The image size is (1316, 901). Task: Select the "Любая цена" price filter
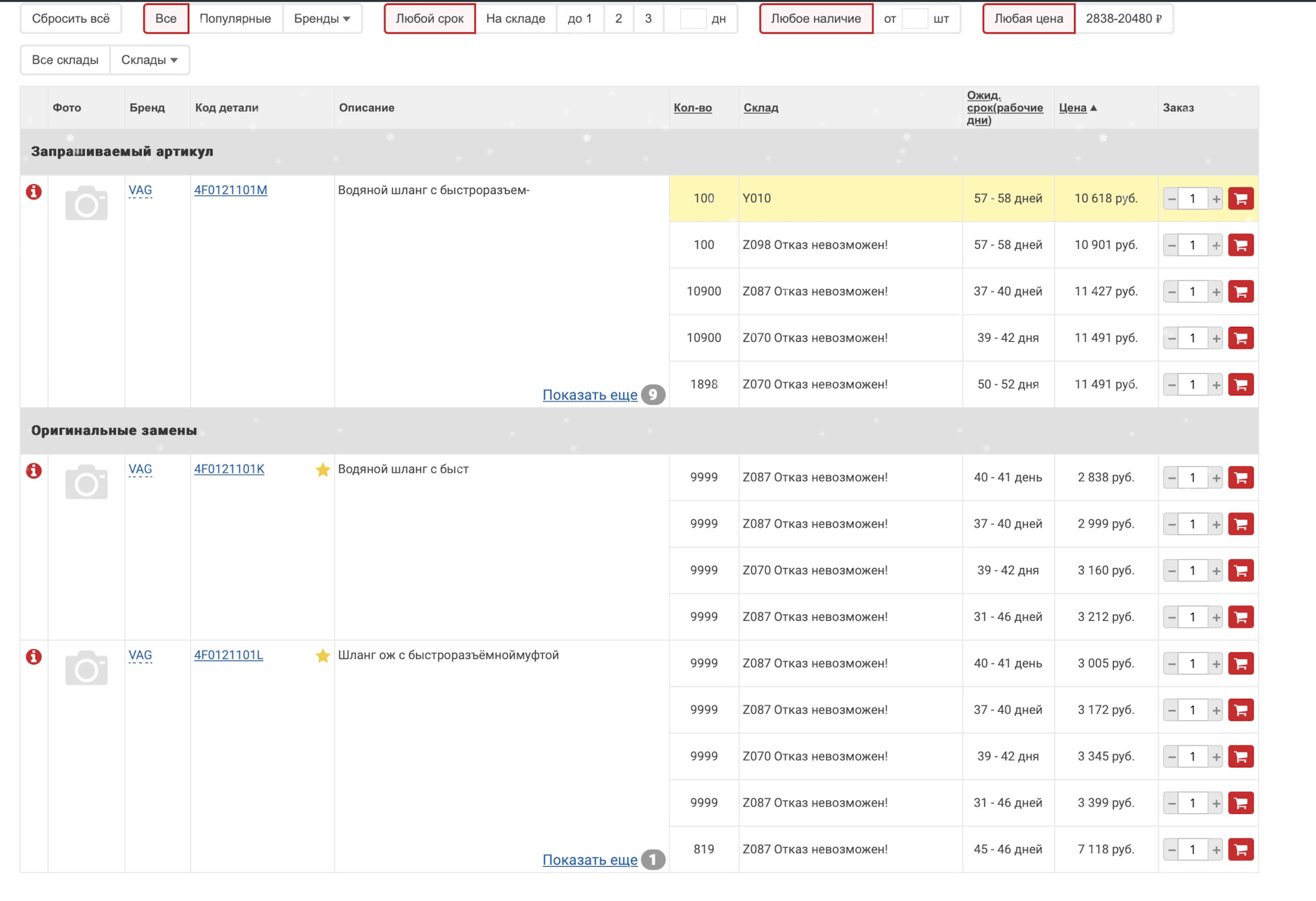pos(1028,18)
